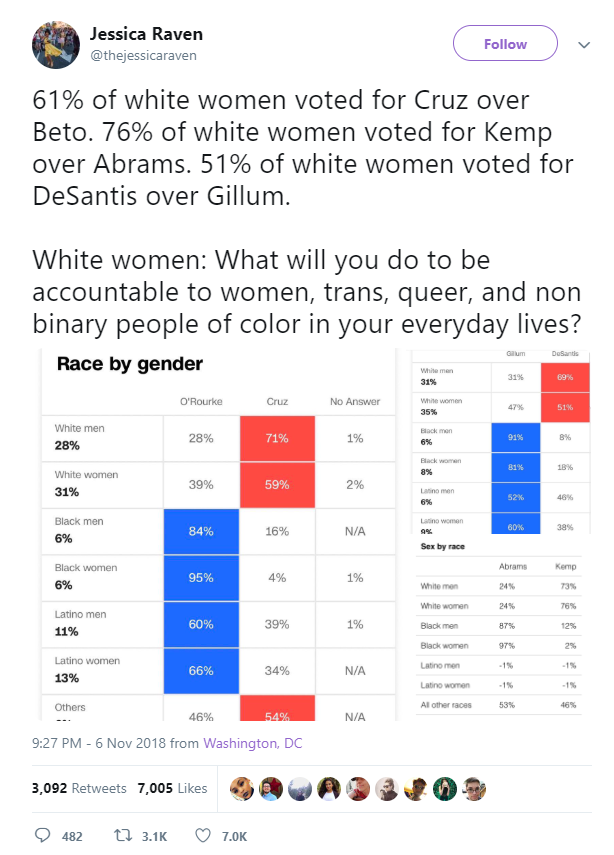Screen dimensions: 614x855
Task: Click the red Cruz 71% cell
Action: (277, 438)
